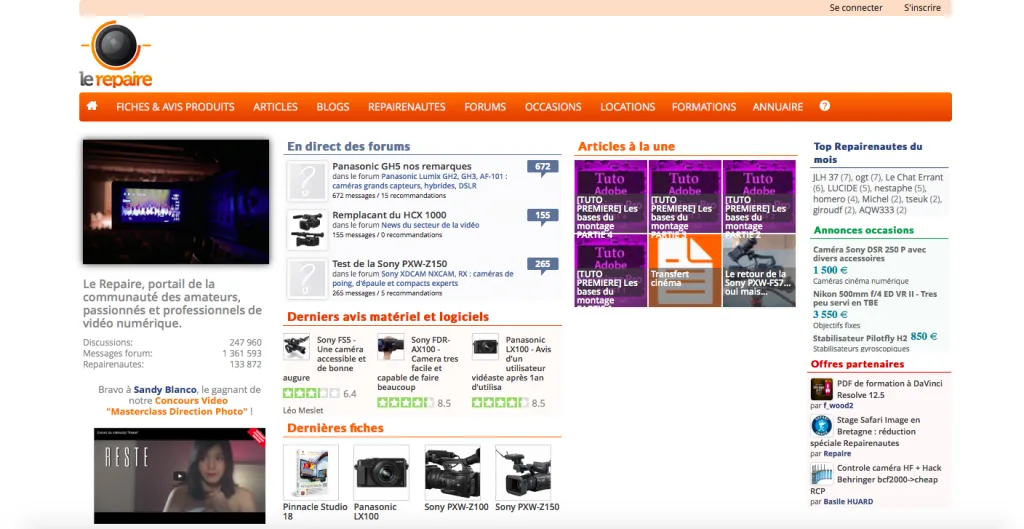Click author f_wood2 link
The width and height of the screenshot is (1024, 529).
click(838, 406)
